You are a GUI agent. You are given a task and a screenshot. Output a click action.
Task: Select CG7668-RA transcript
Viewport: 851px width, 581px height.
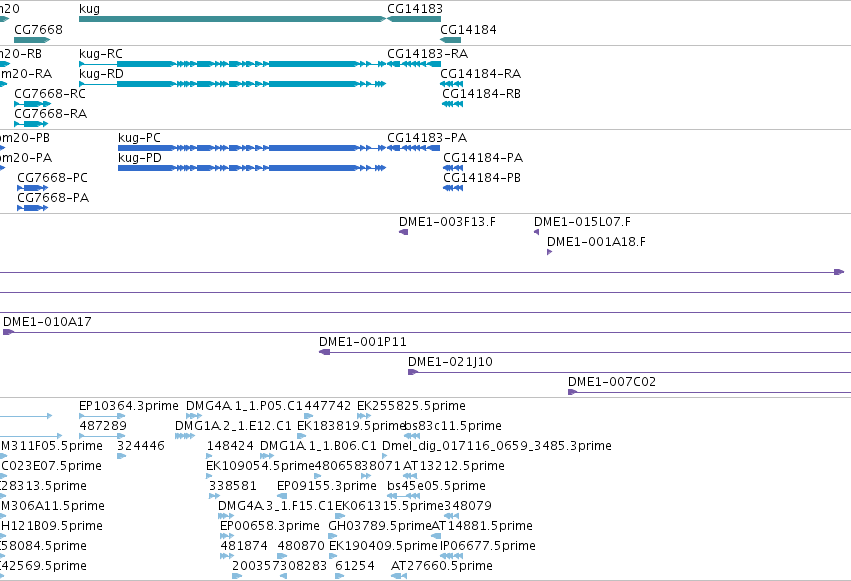click(x=31, y=124)
